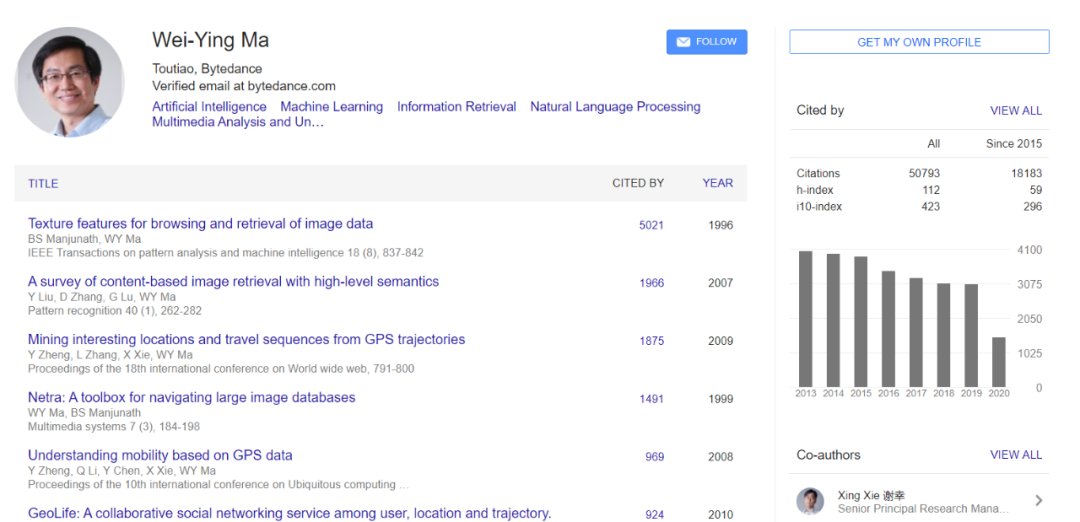View all co-authors link

[1016, 455]
